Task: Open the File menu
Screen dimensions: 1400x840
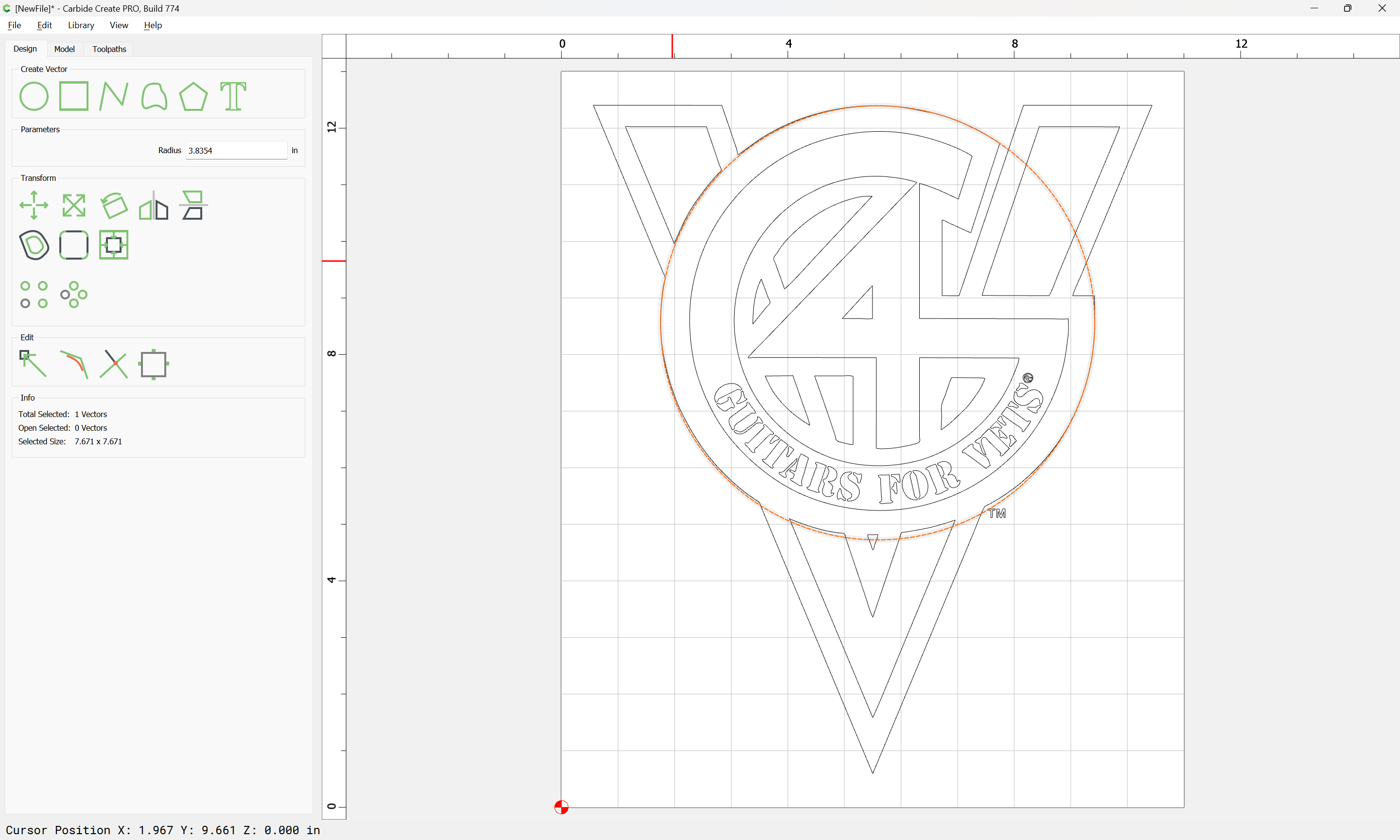Action: [15, 25]
